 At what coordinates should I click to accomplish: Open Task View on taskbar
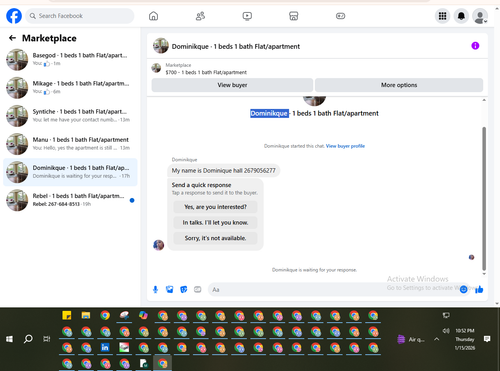(x=47, y=339)
